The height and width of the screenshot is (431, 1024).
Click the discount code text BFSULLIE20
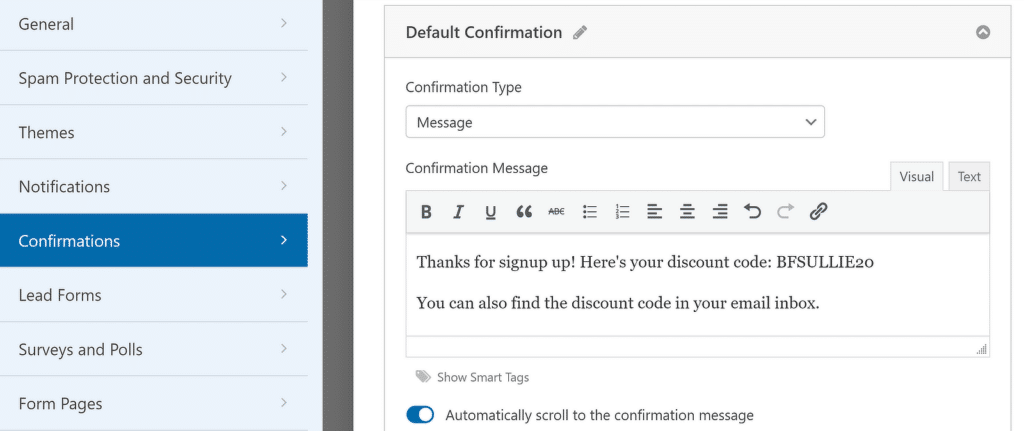[x=825, y=263]
